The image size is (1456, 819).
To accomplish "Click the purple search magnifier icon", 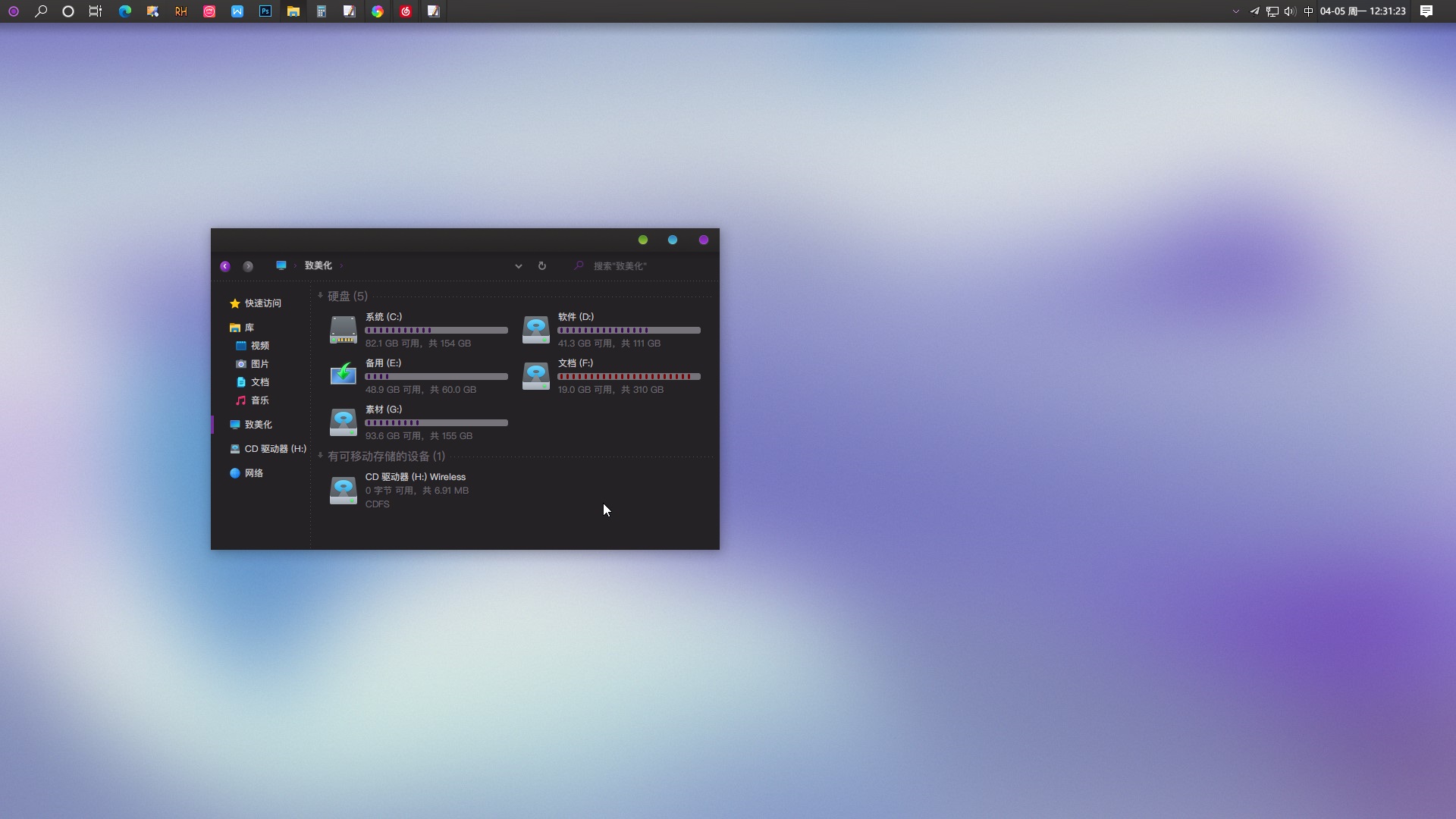I will point(579,265).
